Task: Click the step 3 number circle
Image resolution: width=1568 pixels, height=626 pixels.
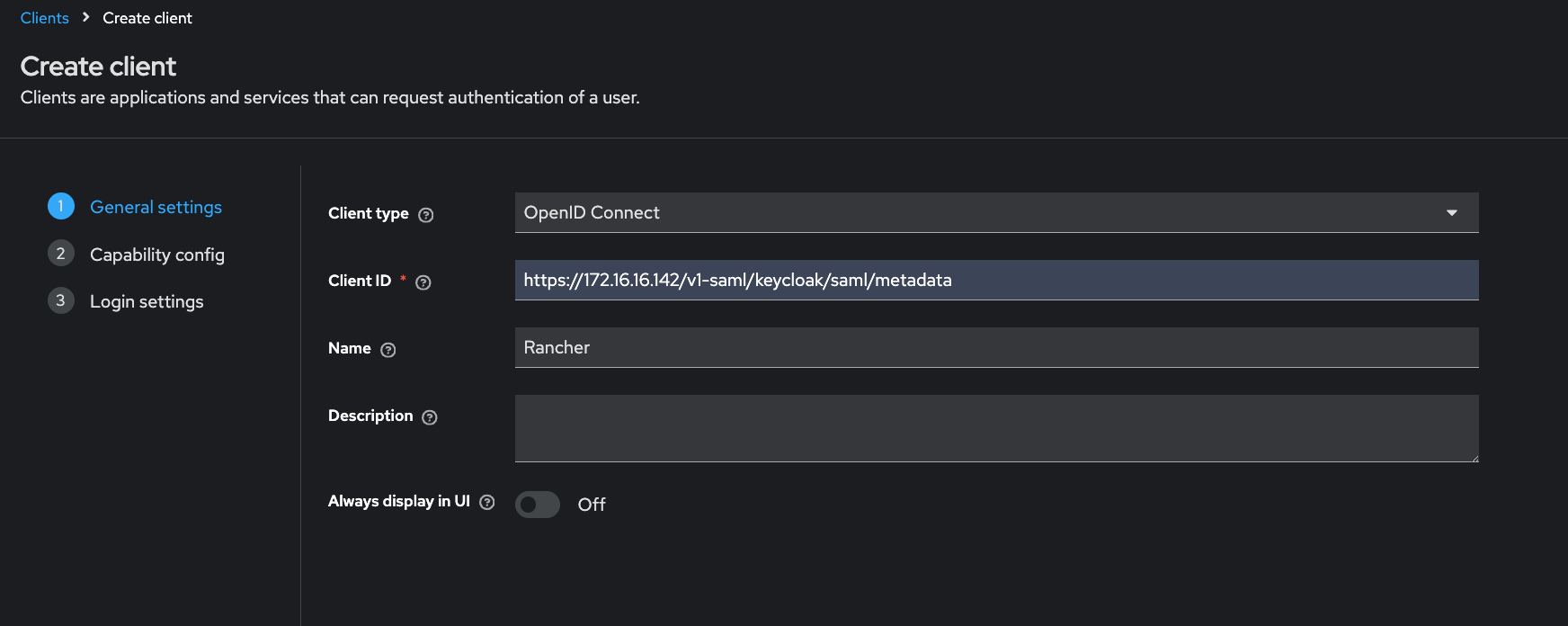Action: click(x=60, y=300)
